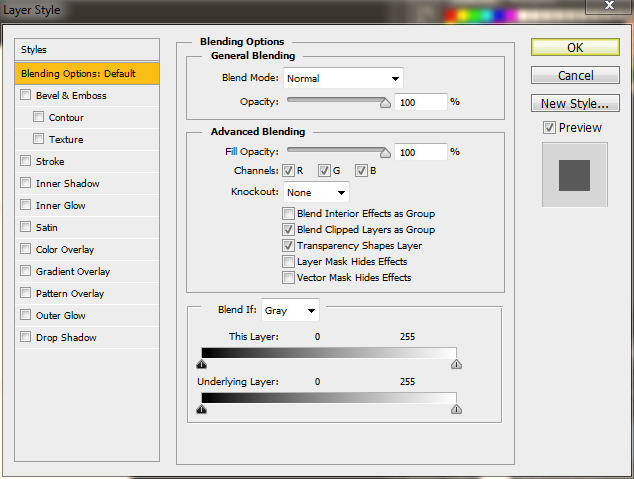This screenshot has height=479, width=634.
Task: Uncheck Transparency Shapes Layer
Action: point(288,245)
